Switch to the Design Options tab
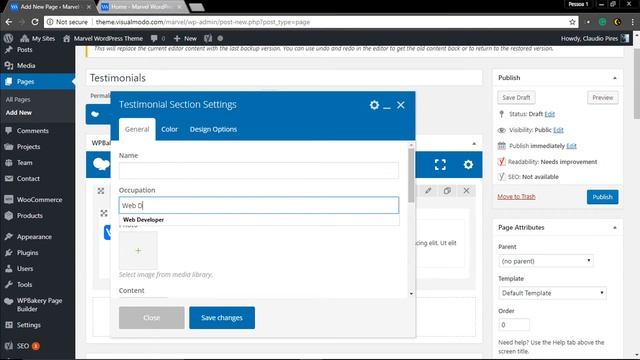 coord(213,129)
